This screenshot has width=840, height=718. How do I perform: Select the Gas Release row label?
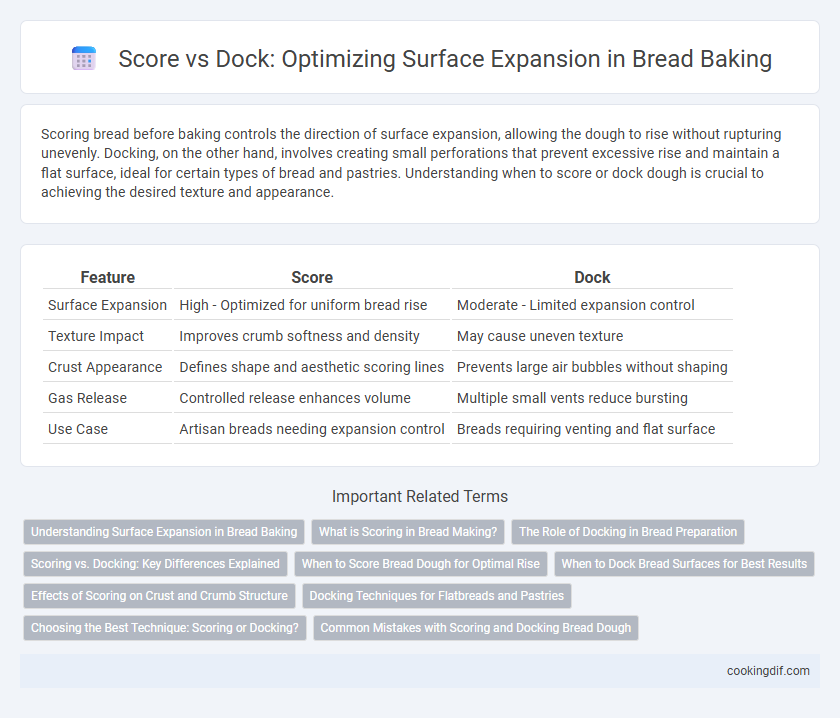click(x=87, y=398)
